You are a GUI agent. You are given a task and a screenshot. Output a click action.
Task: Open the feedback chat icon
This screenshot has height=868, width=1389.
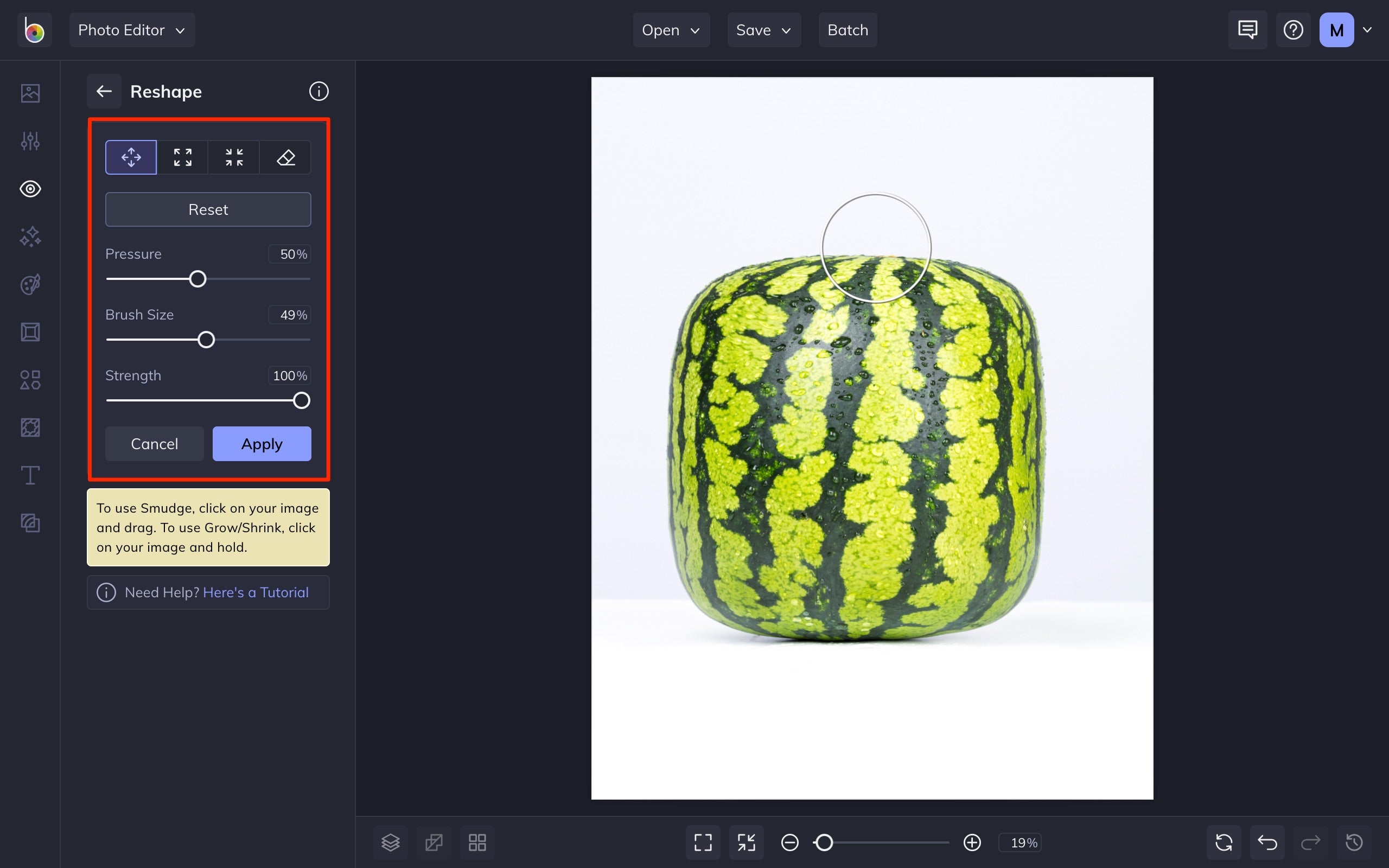1247,30
